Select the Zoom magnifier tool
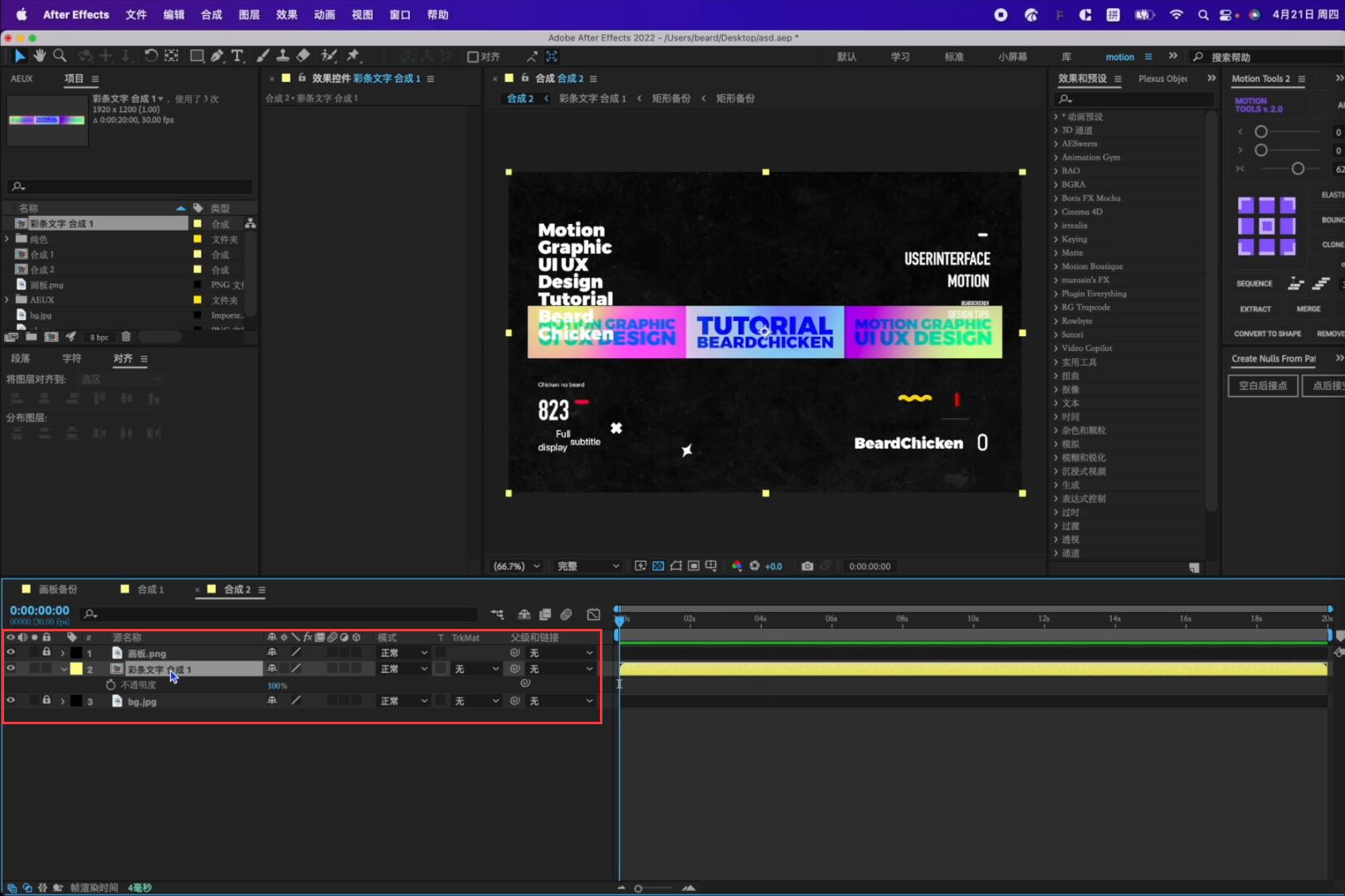The width and height of the screenshot is (1345, 896). coord(60,56)
